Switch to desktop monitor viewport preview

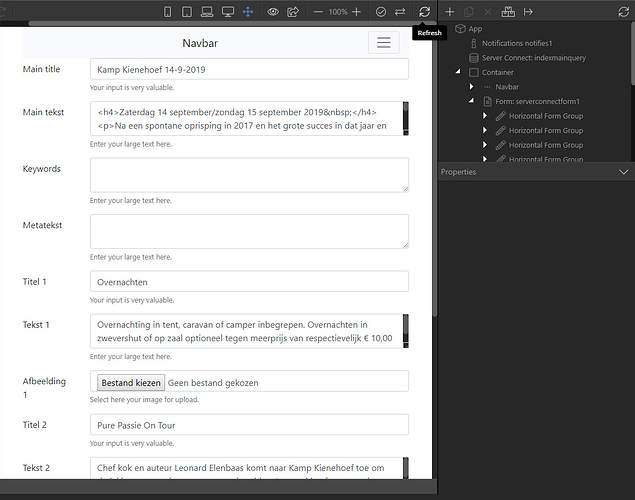coord(228,12)
